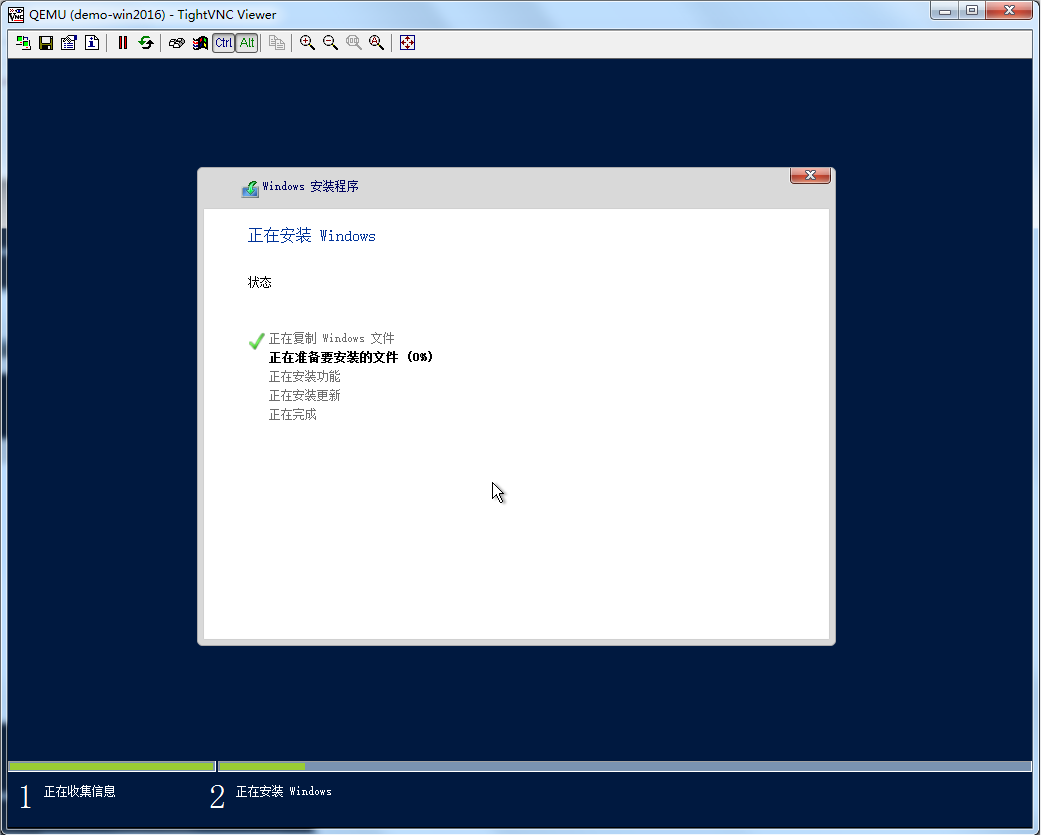Click the 正在安装功能 step
Viewport: 1041px width, 835px height.
click(x=305, y=376)
